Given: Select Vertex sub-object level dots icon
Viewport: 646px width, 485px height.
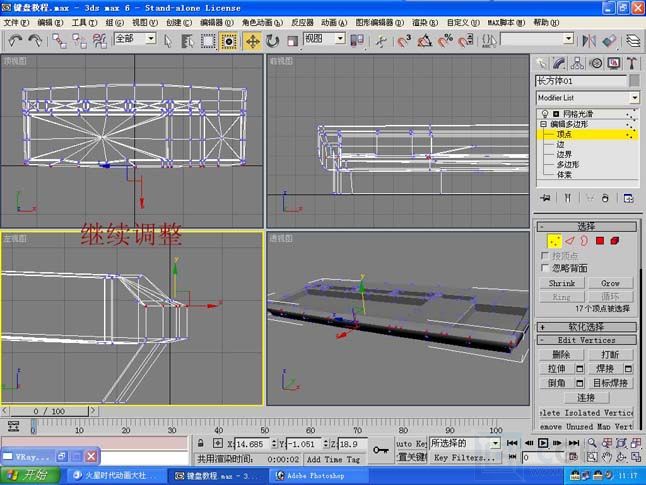Looking at the screenshot, I should tap(555, 241).
